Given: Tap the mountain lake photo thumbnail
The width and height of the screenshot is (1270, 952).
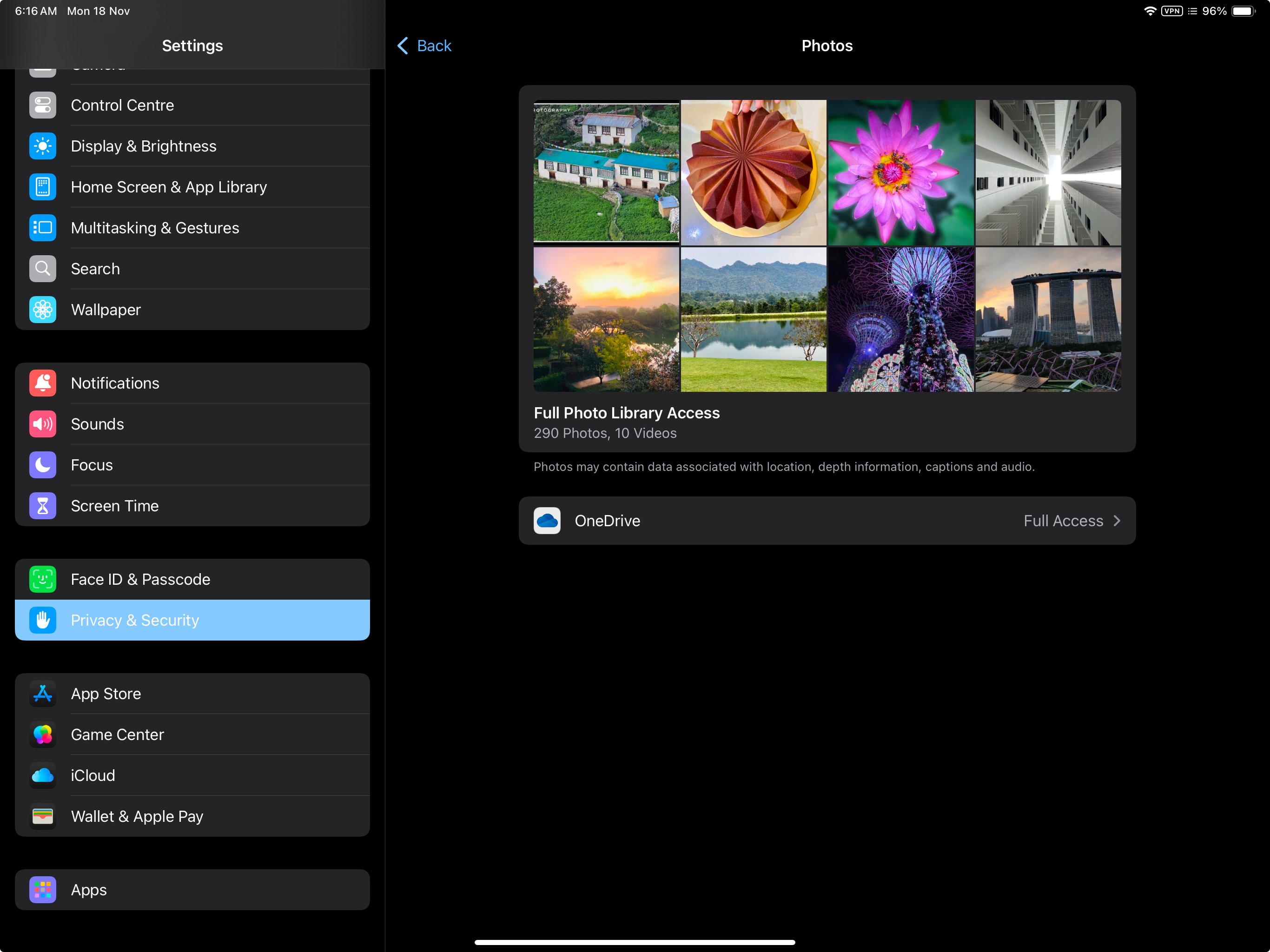Looking at the screenshot, I should [x=753, y=319].
